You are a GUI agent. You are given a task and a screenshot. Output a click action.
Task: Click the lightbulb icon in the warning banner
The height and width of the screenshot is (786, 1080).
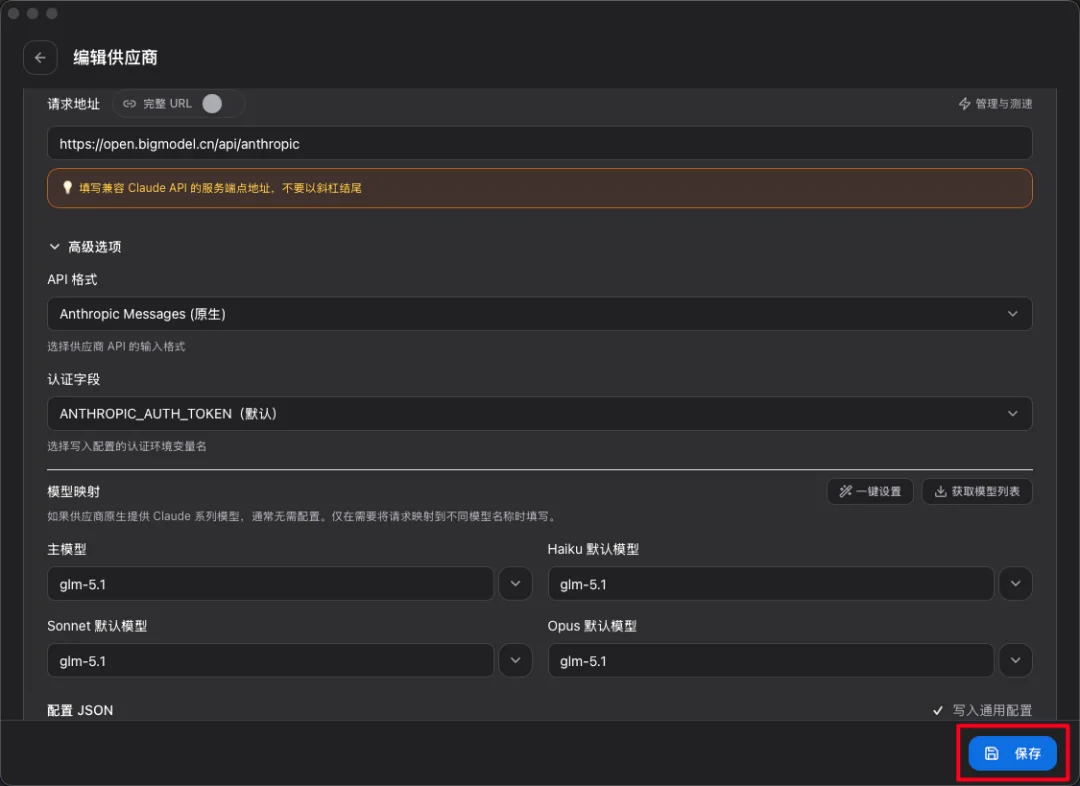pyautogui.click(x=67, y=187)
